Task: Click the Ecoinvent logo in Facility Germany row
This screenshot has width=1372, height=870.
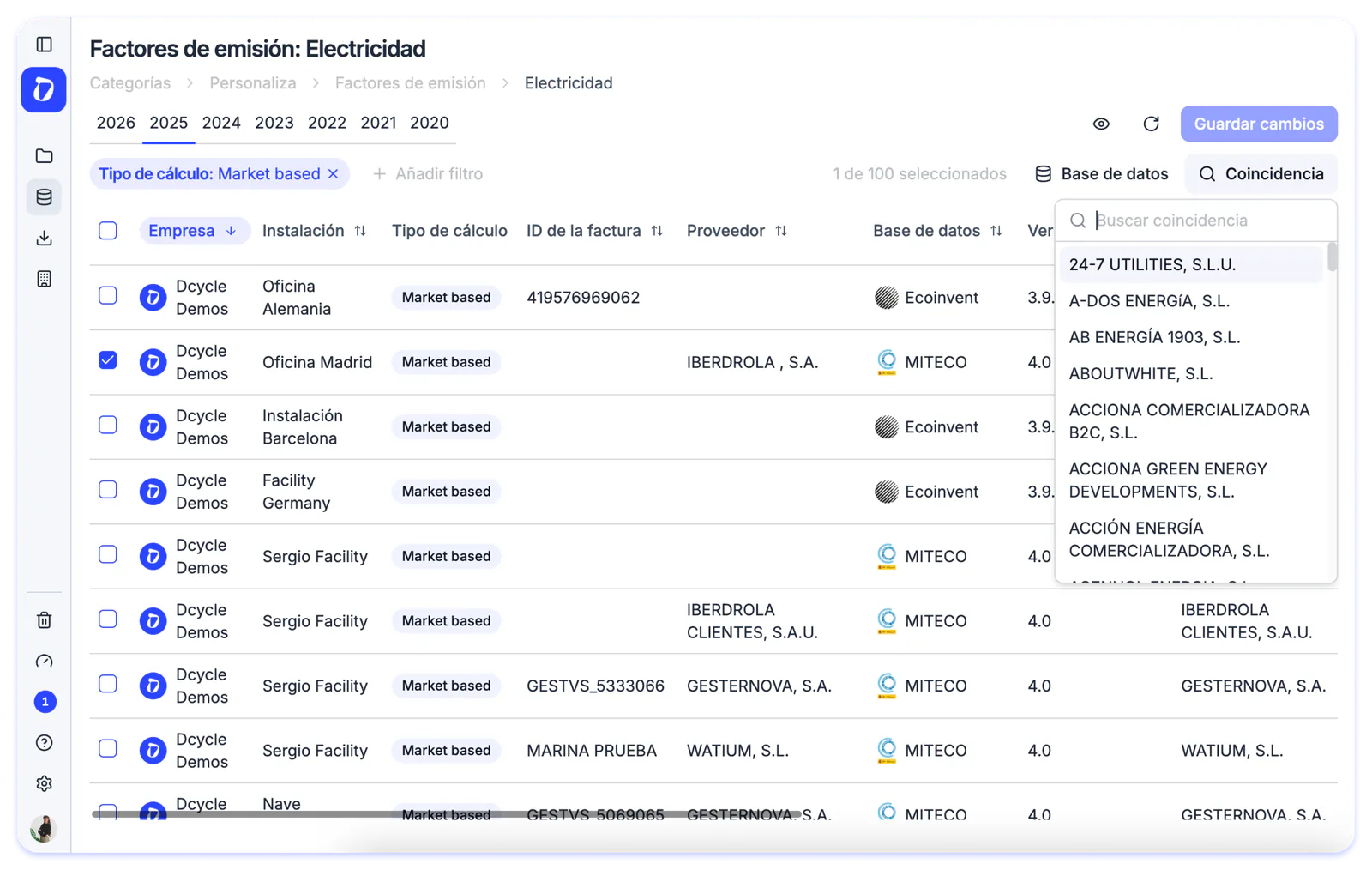Action: point(886,492)
